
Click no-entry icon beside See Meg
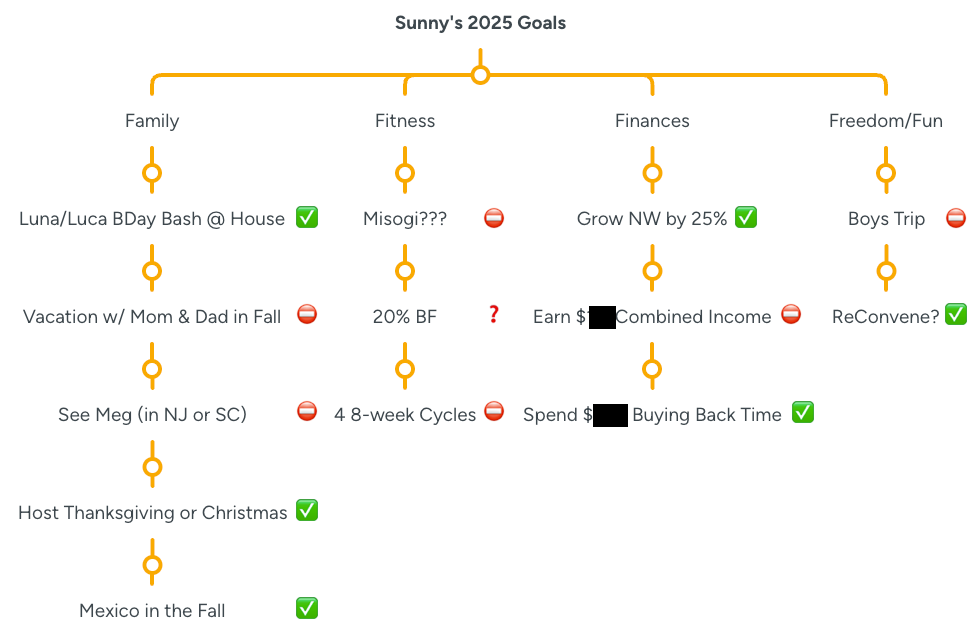point(307,411)
